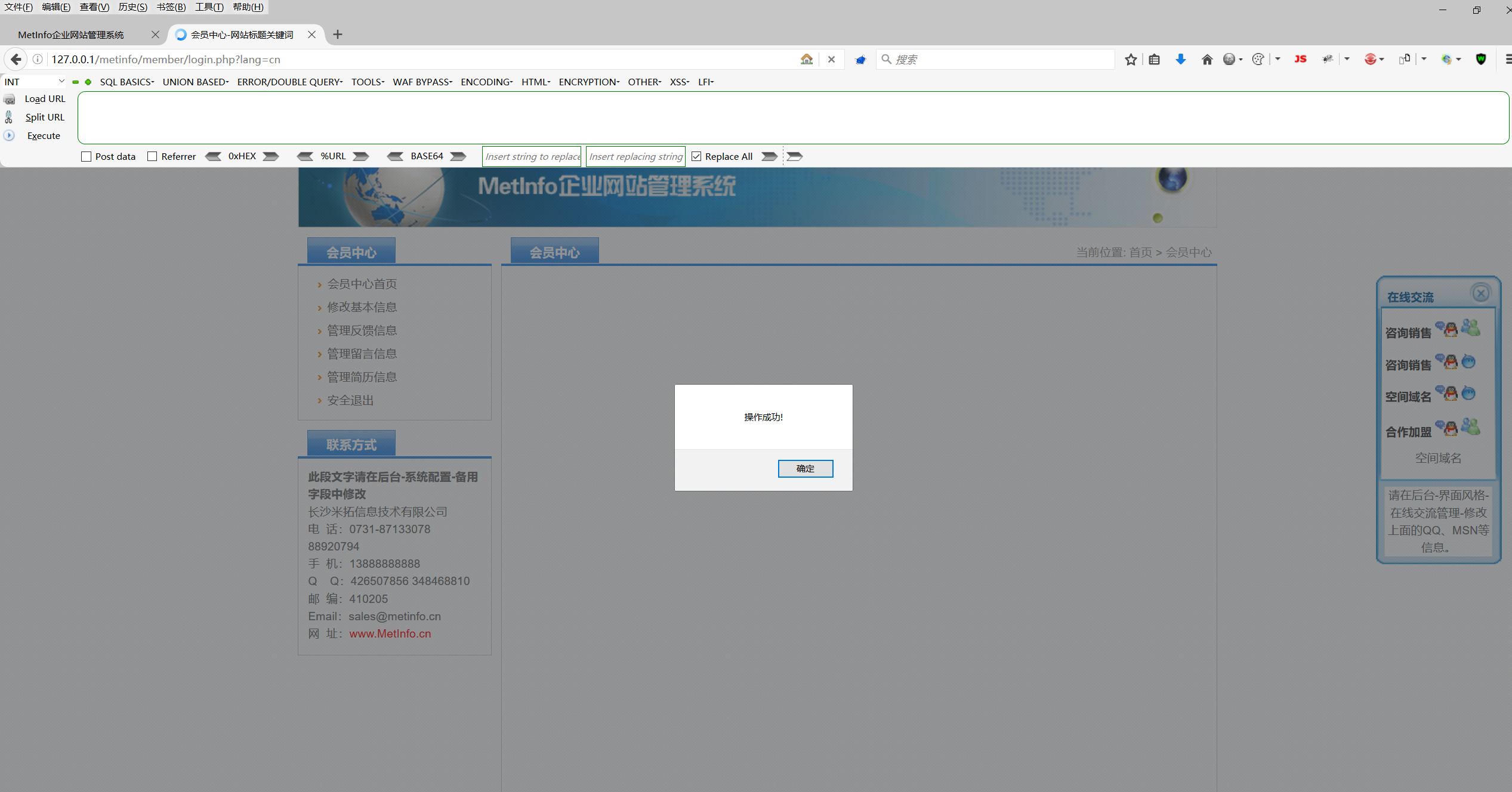Viewport: 1512px width, 792px height.
Task: Click the browser home icon
Action: coord(1207,59)
